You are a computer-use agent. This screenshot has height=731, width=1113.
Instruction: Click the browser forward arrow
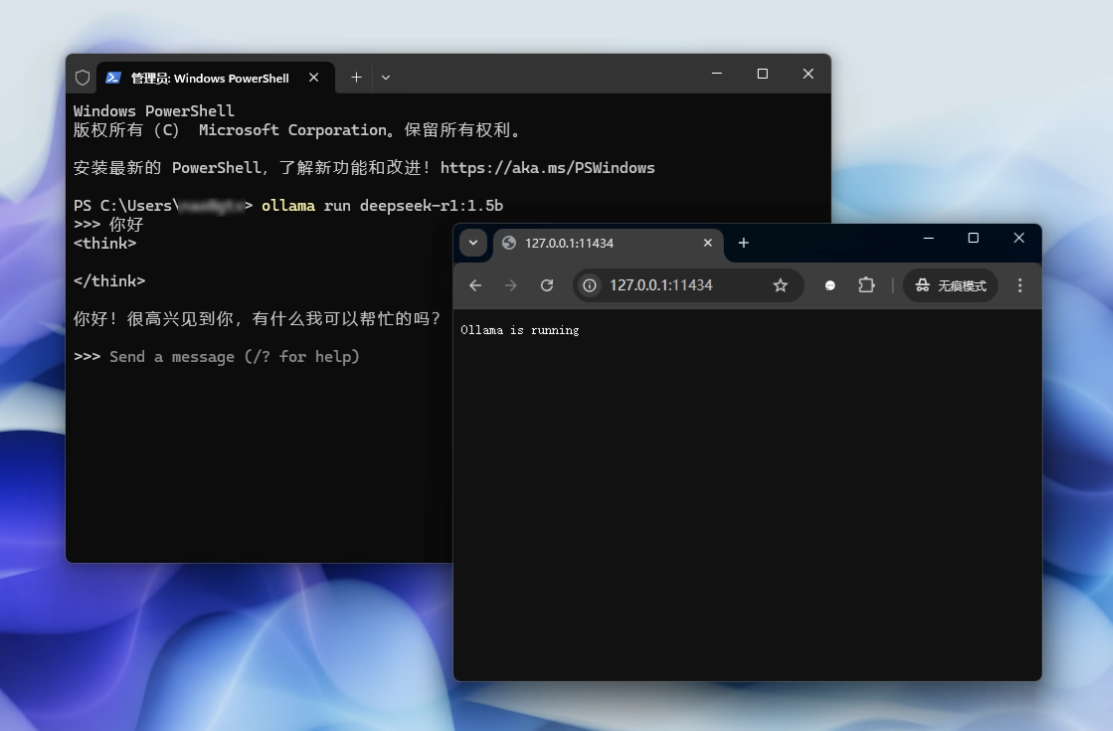click(510, 285)
